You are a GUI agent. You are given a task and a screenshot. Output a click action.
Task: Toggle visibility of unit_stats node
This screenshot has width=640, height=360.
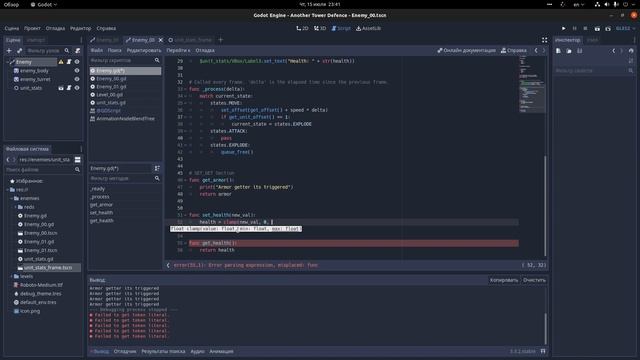pos(77,88)
